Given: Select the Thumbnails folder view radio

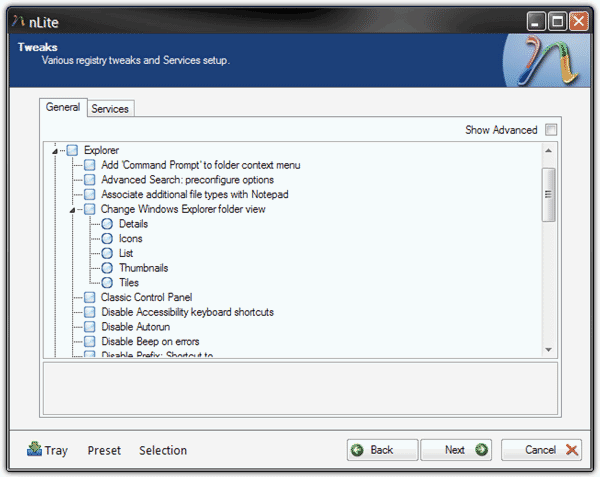Looking at the screenshot, I should 108,268.
